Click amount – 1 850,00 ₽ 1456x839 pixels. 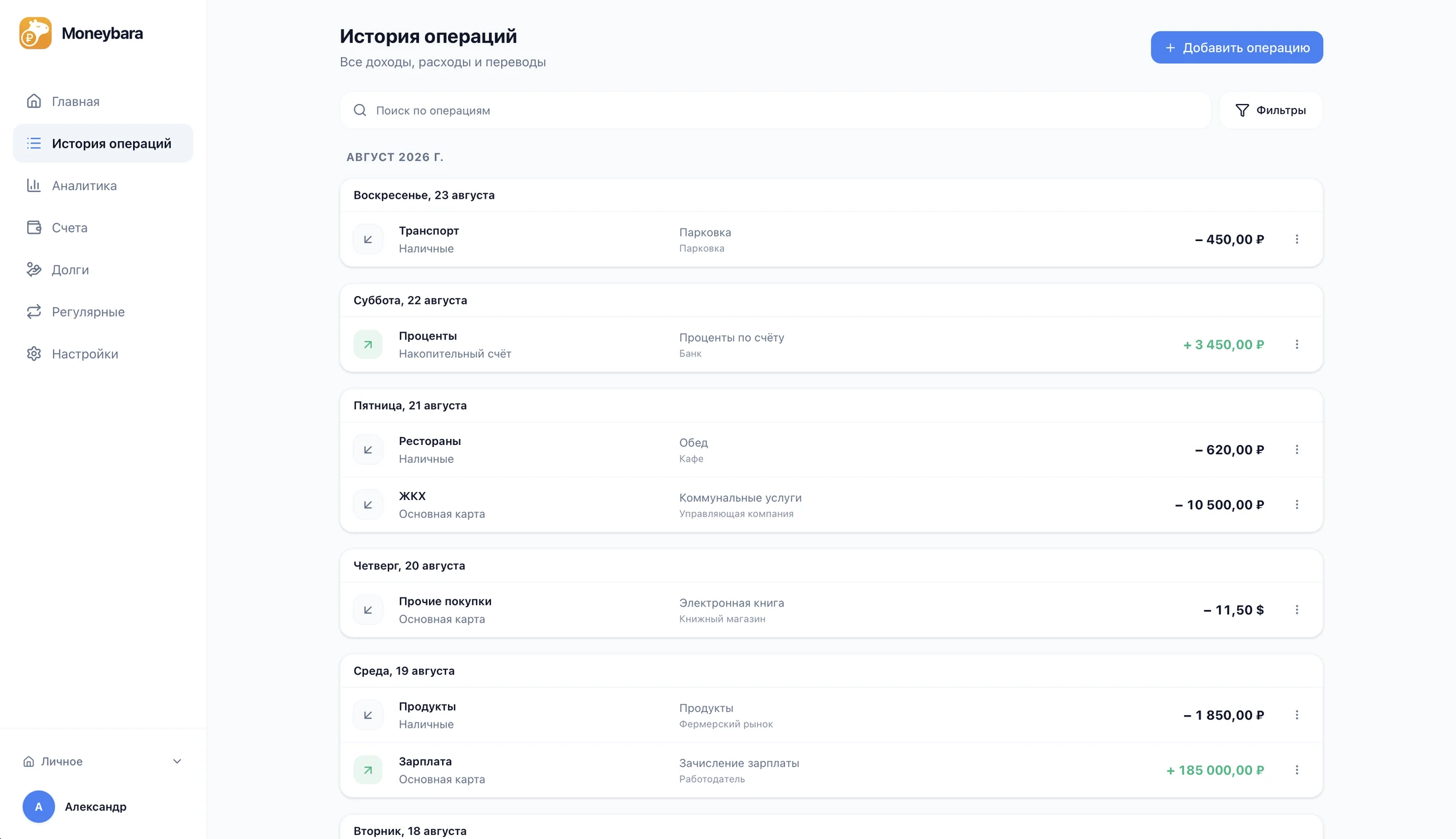(1224, 715)
